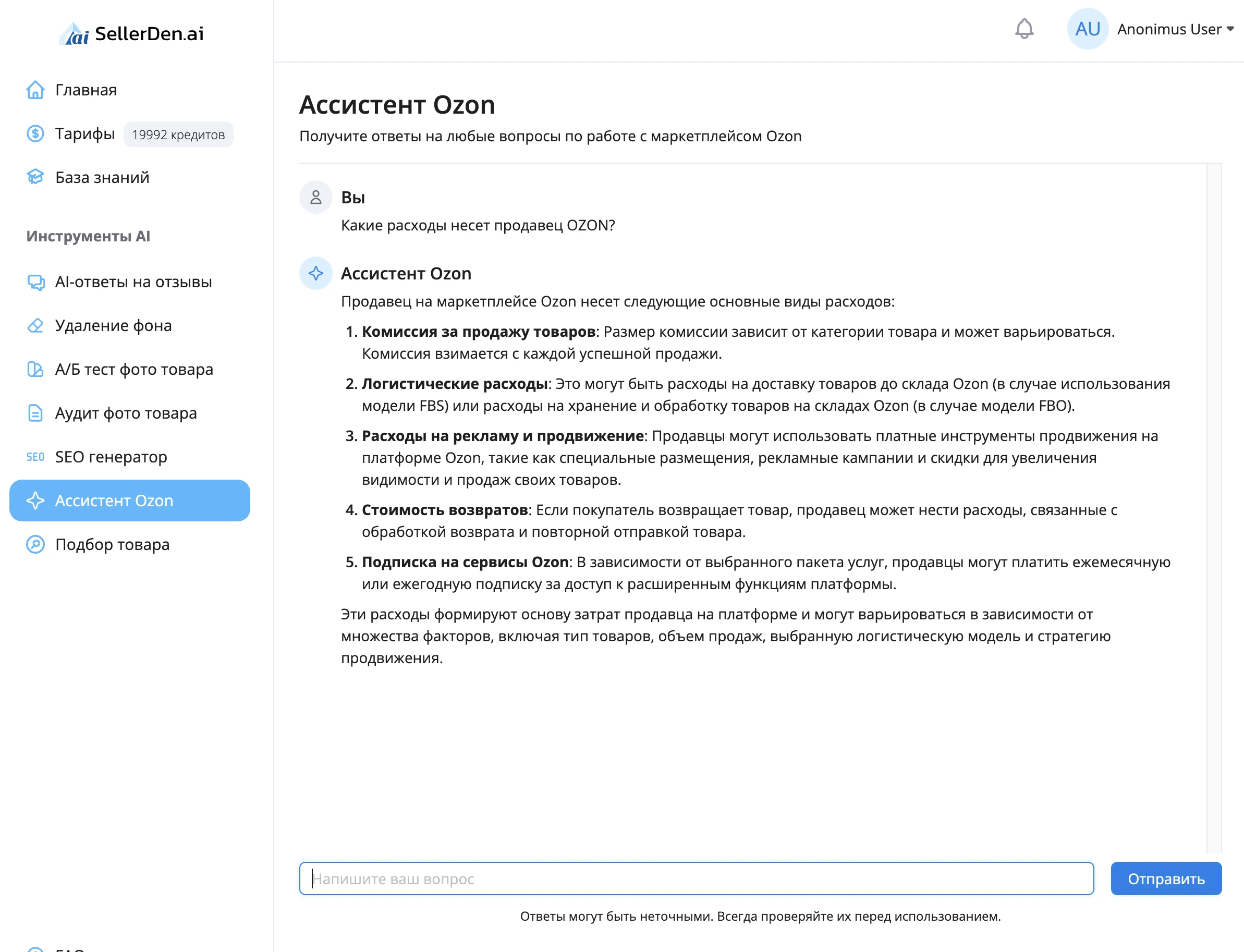Image resolution: width=1244 pixels, height=952 pixels.
Task: Open Подбор товара tool
Action: [x=113, y=545]
